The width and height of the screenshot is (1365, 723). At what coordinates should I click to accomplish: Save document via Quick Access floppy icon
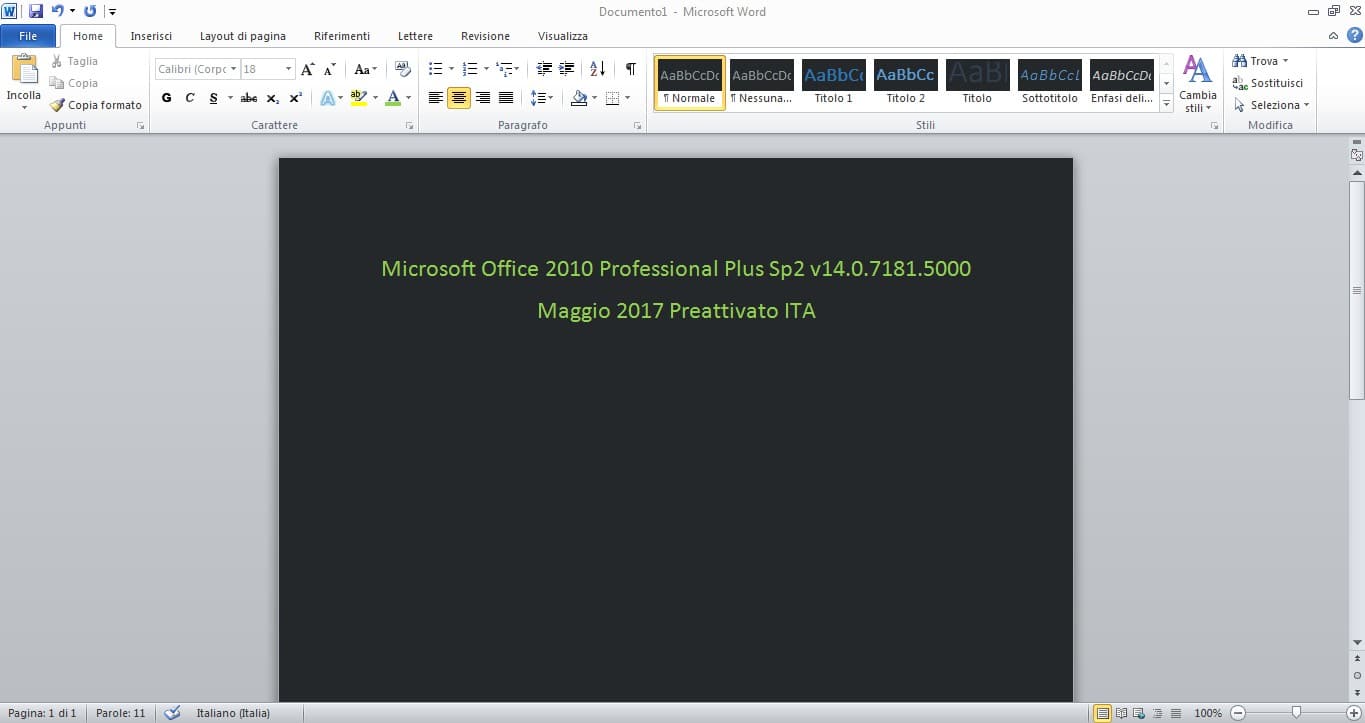tap(36, 11)
